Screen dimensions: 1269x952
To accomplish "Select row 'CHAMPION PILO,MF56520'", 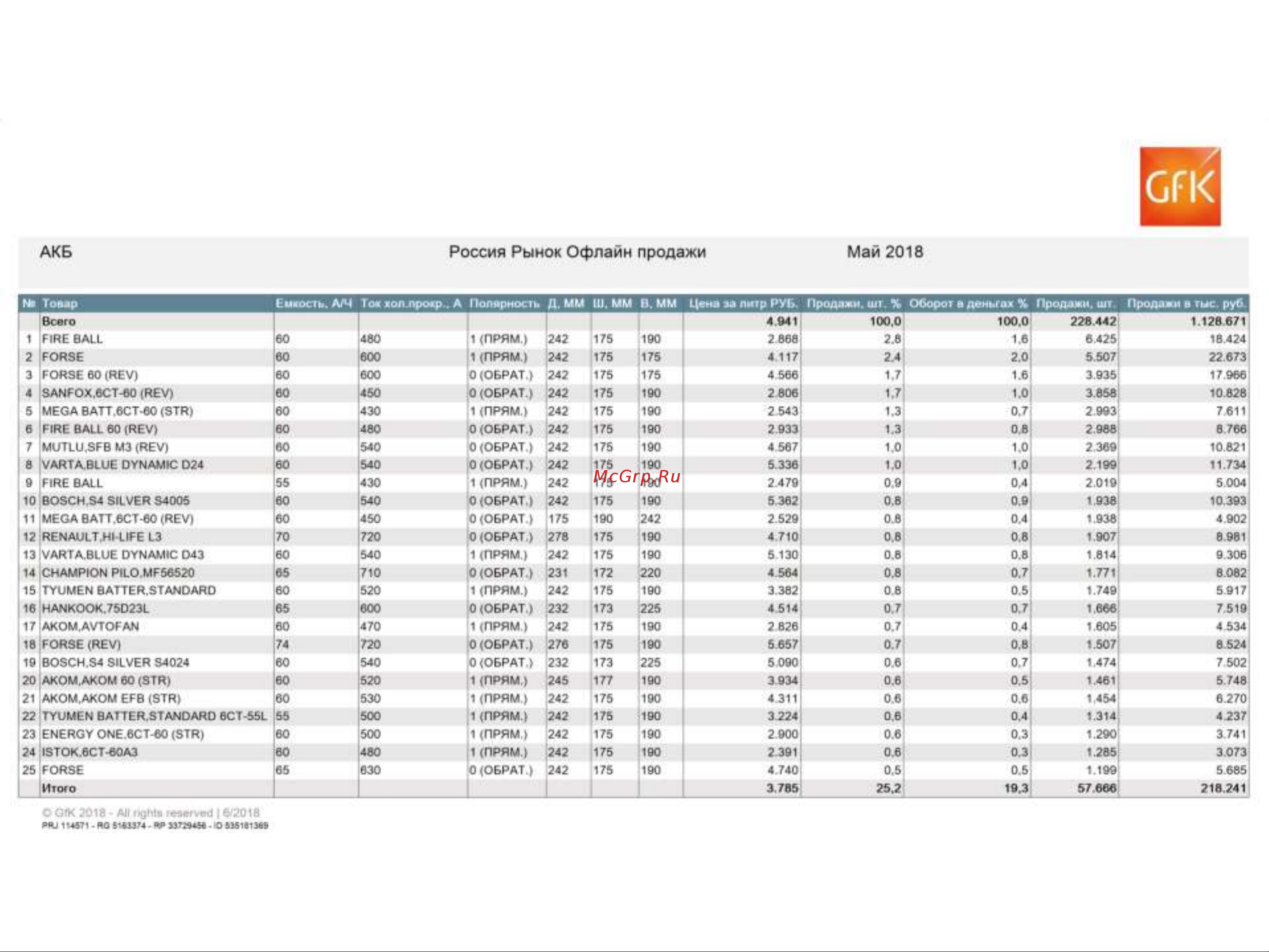I will pos(633,573).
